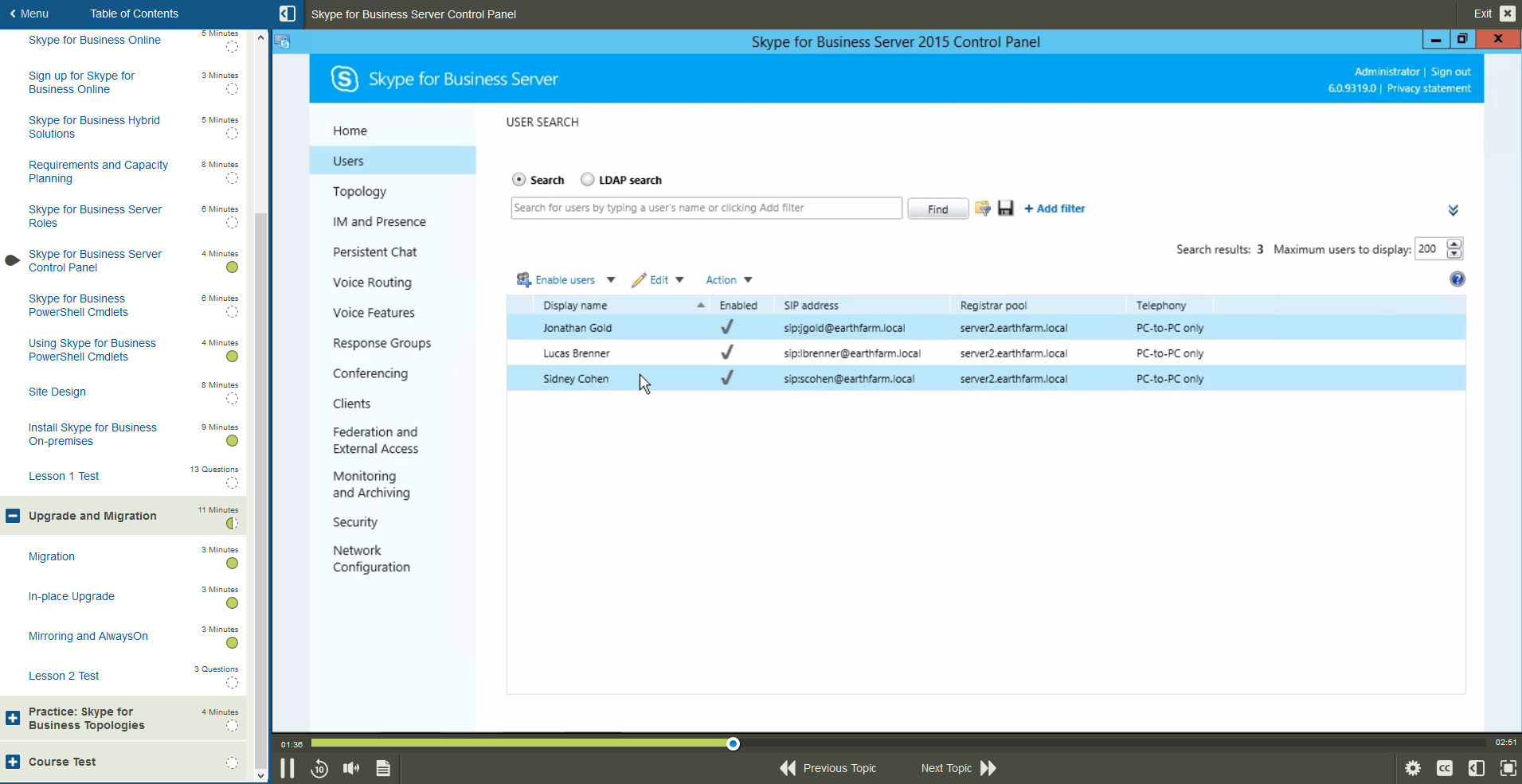Expand the Course Test section

(x=13, y=762)
